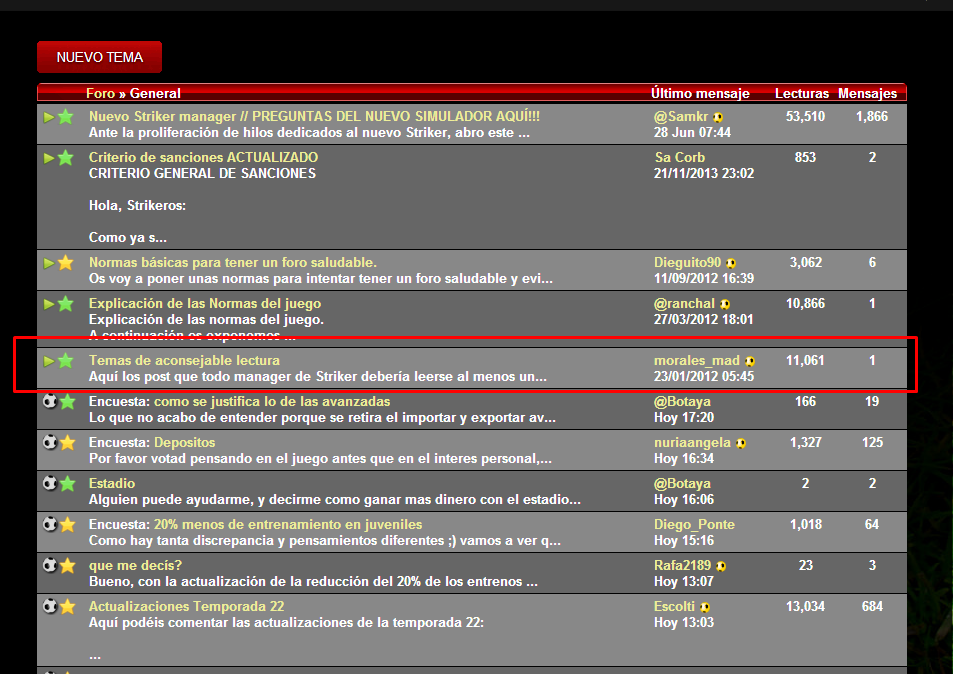Open thread Explicación de las Normas del juego
This screenshot has width=953, height=674.
205,303
